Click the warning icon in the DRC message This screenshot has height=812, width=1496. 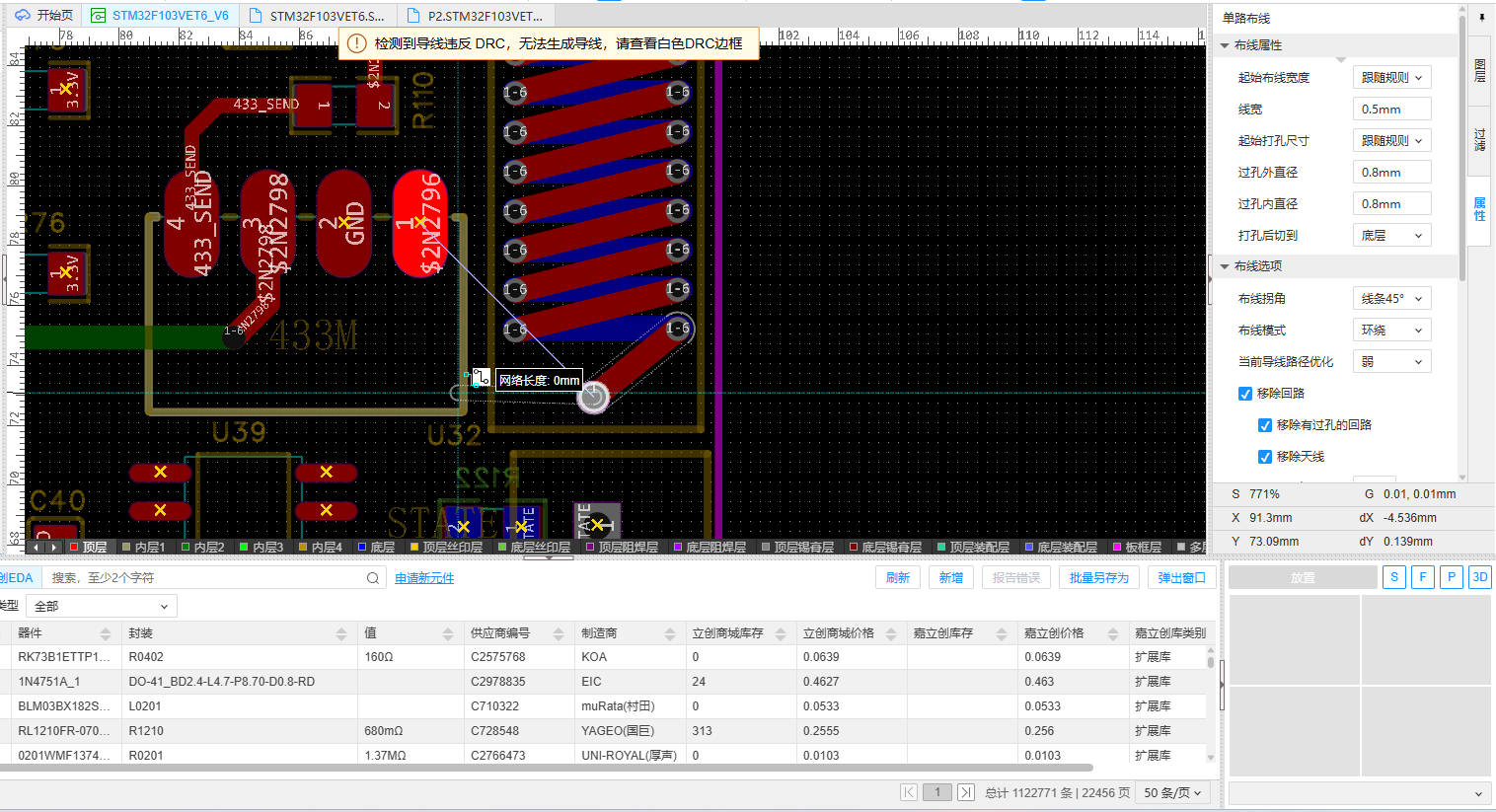tap(356, 43)
